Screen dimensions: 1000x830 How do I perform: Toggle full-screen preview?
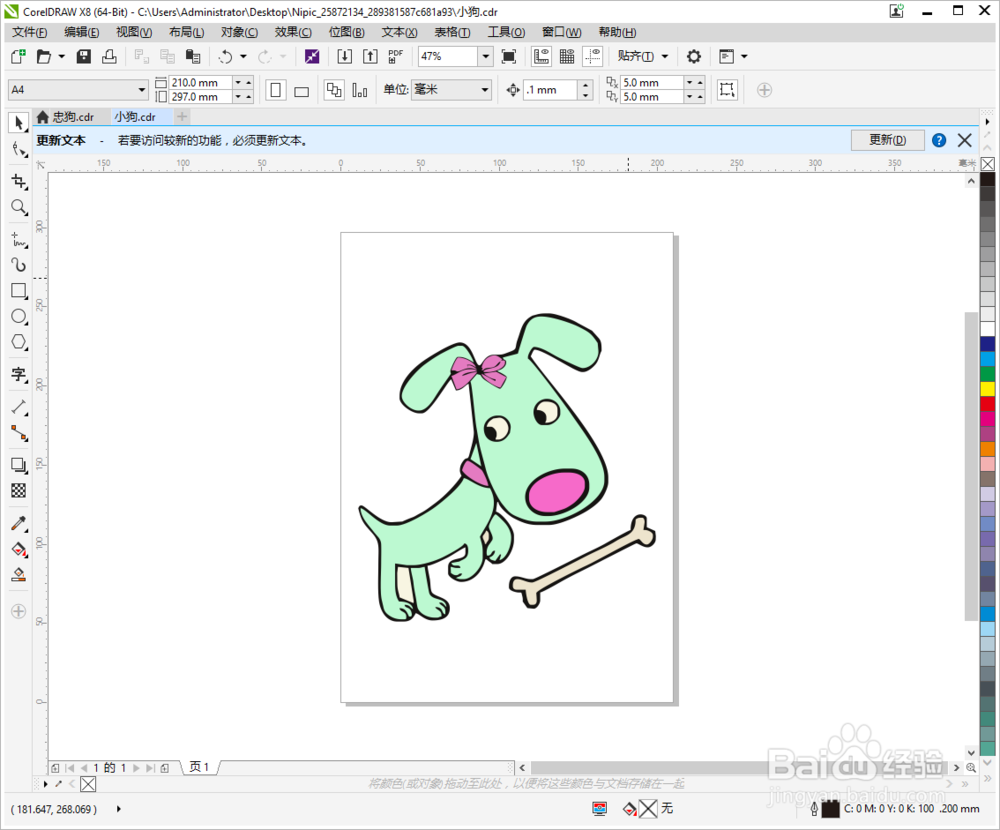pyautogui.click(x=509, y=57)
